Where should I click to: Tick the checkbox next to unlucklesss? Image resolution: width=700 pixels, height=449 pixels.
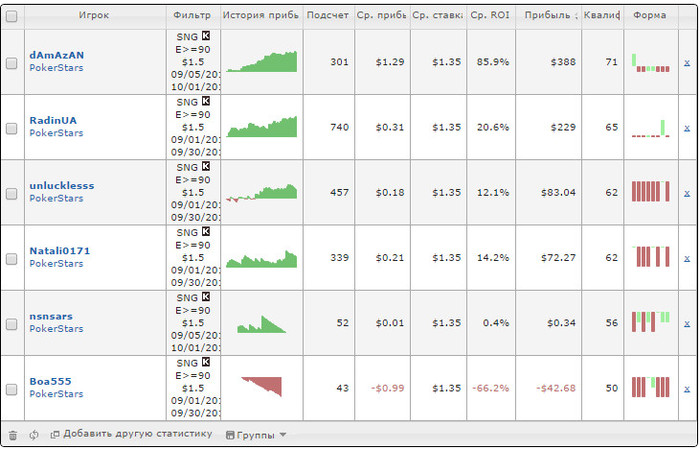point(12,193)
